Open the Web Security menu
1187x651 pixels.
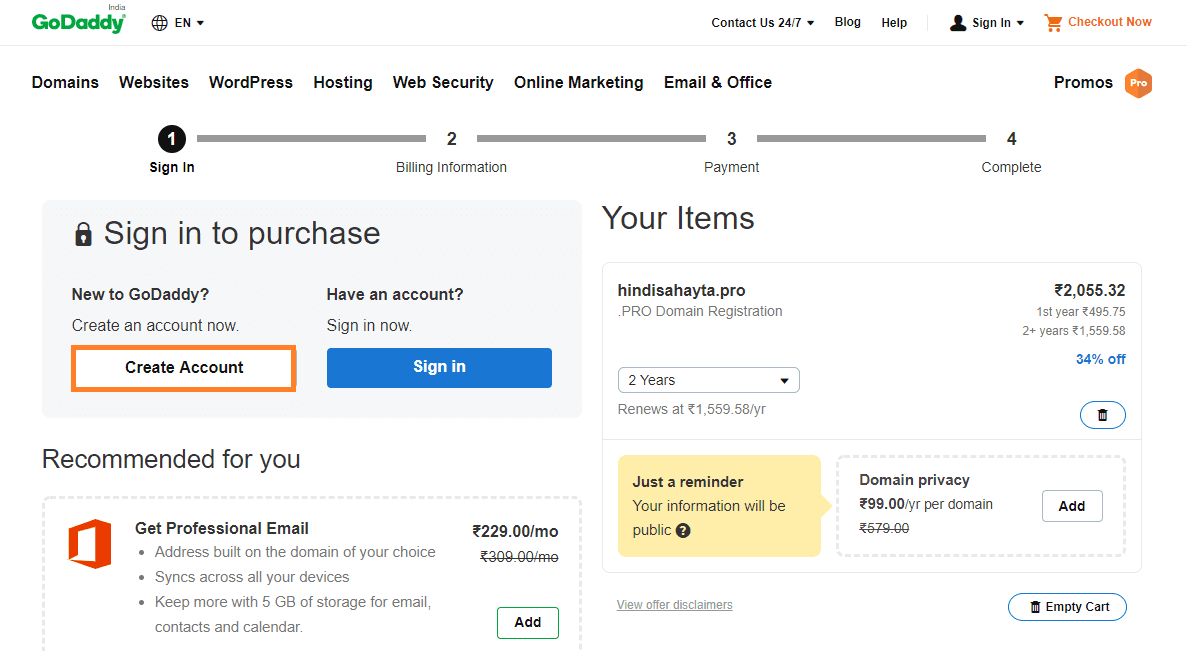[x=443, y=83]
